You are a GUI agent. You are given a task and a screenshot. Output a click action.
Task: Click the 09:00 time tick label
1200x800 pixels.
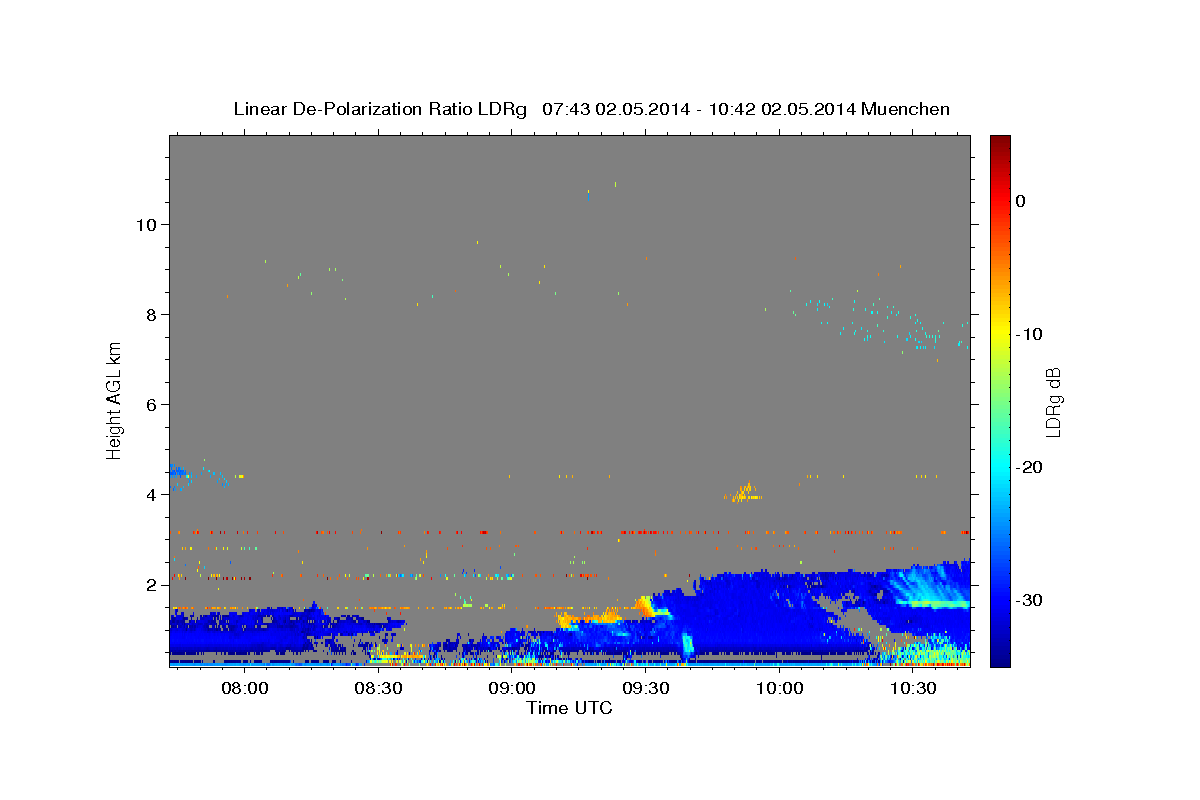[512, 688]
